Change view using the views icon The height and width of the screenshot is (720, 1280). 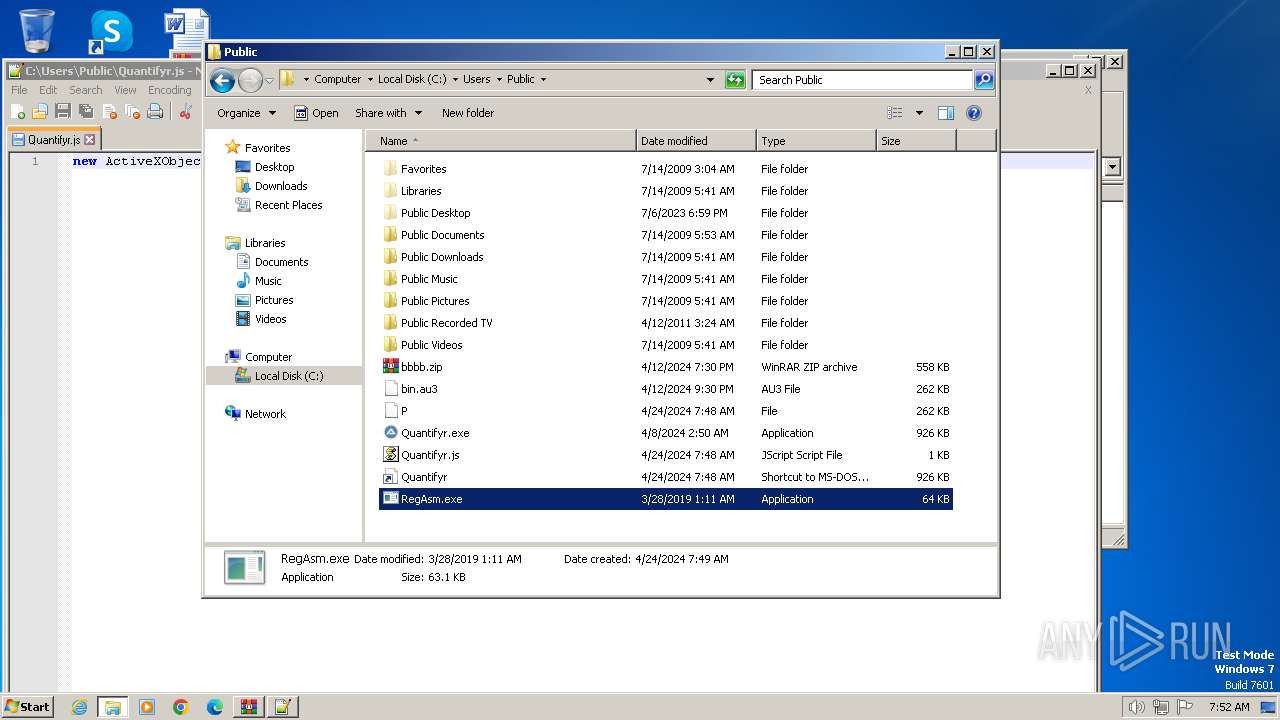point(895,113)
